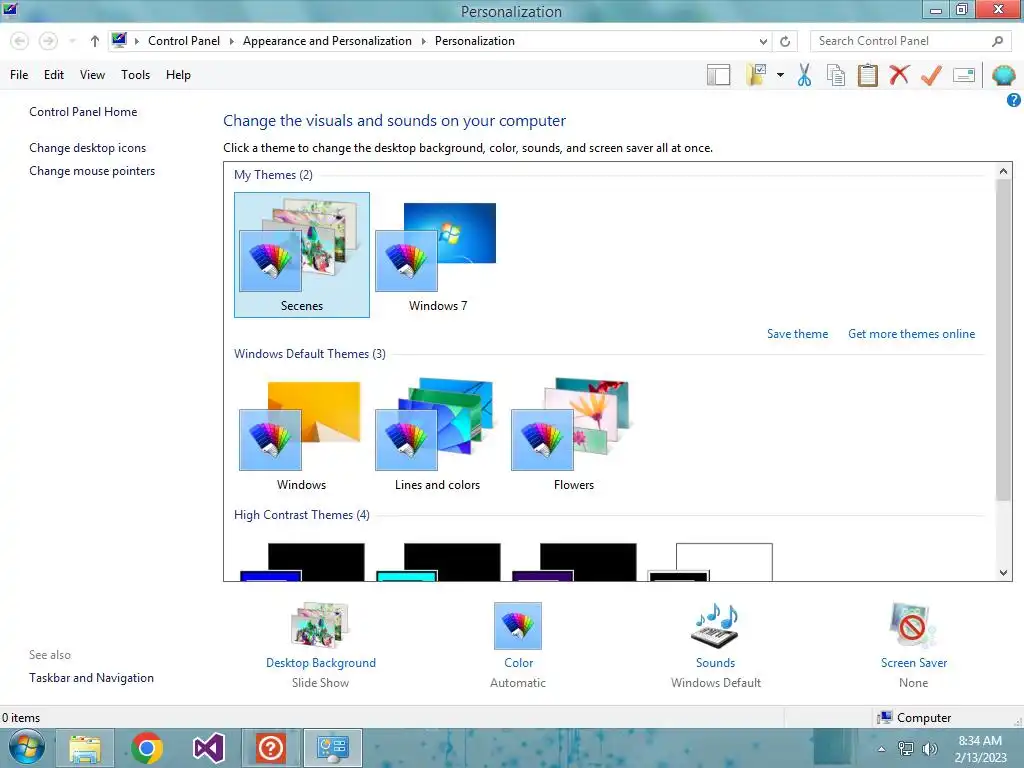Click Control Panel breadcrumb

tap(184, 41)
